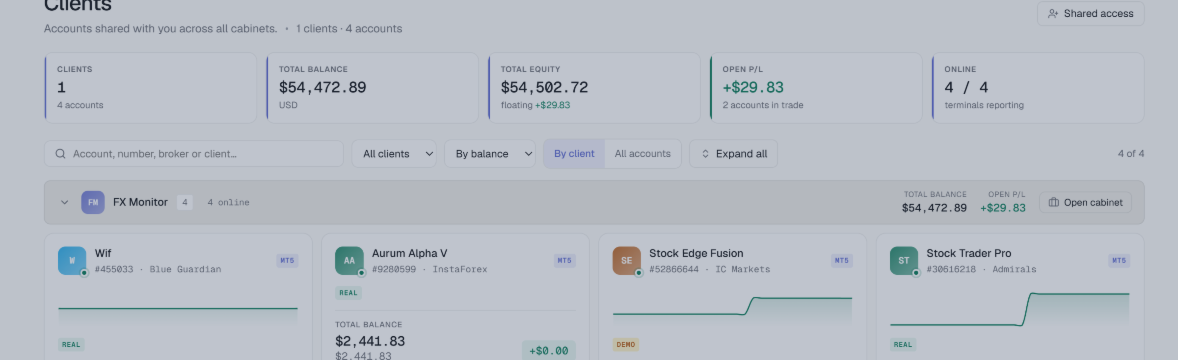Viewport: 1178px width, 360px height.
Task: Click the FX Monitor group name
Action: (x=140, y=202)
